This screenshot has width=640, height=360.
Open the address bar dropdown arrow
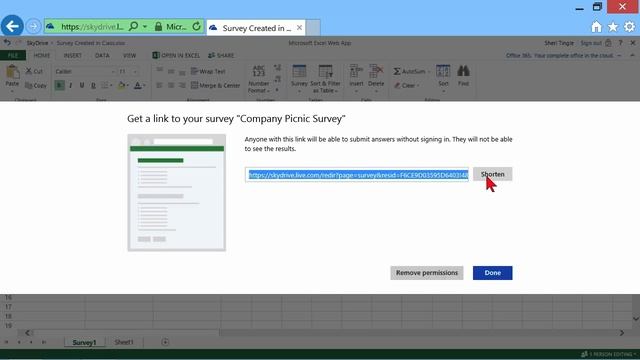pyautogui.click(x=144, y=27)
